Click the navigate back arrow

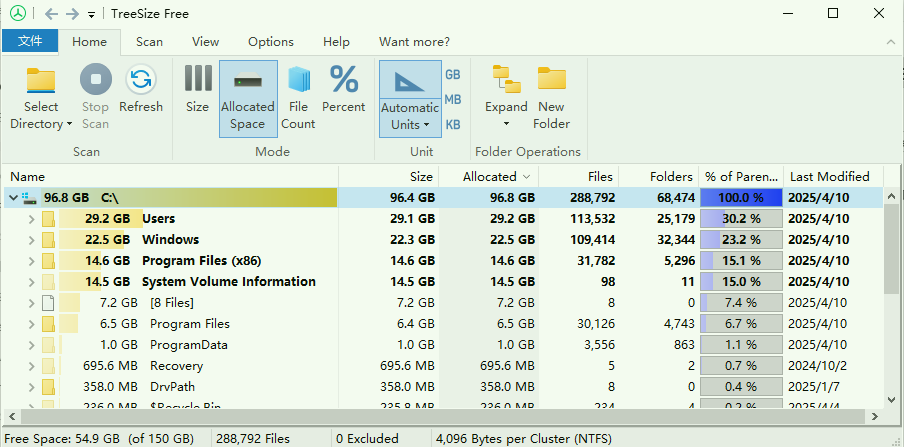pos(51,14)
